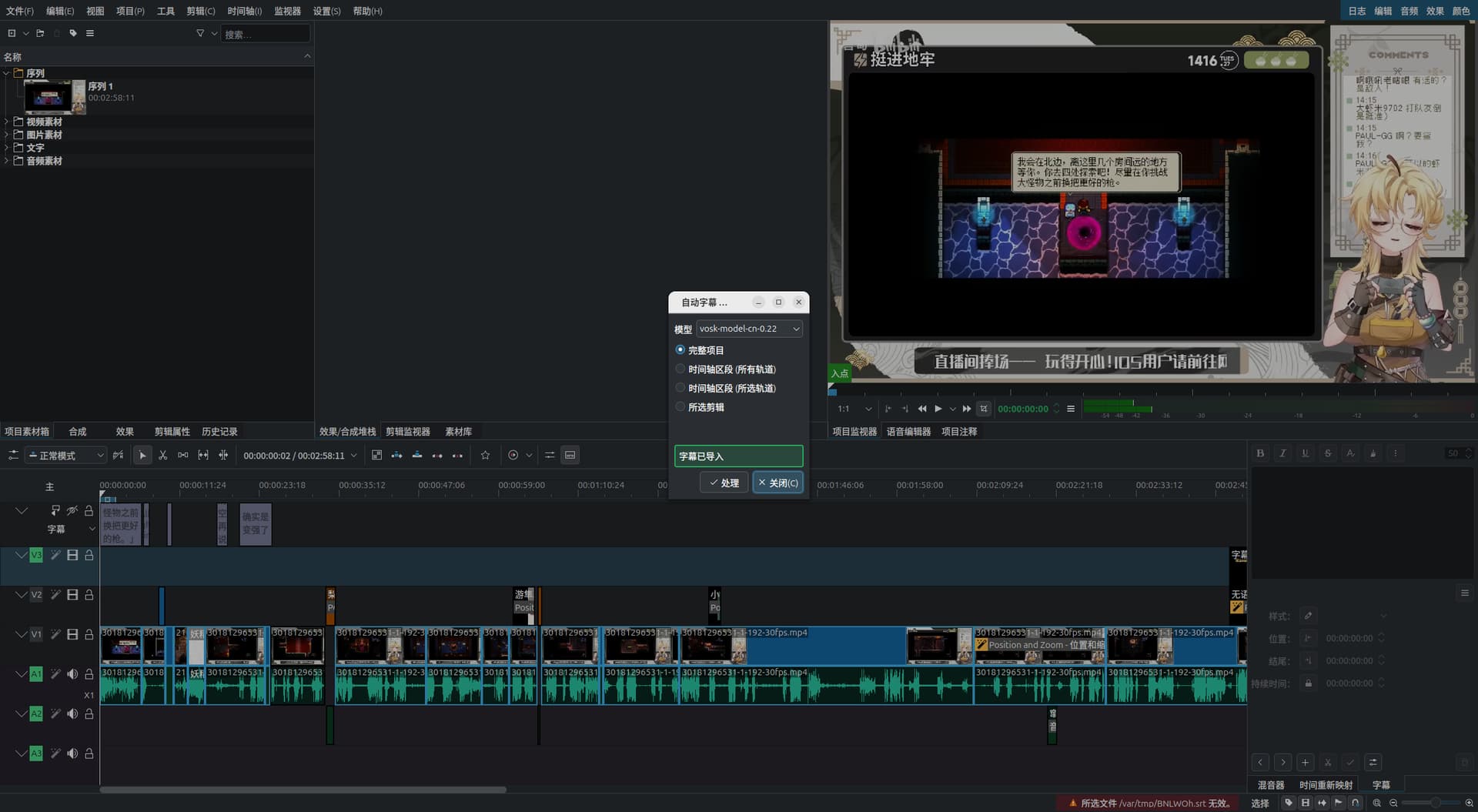Click the tag icon in project bin toolbar
The width and height of the screenshot is (1478, 812).
(73, 33)
